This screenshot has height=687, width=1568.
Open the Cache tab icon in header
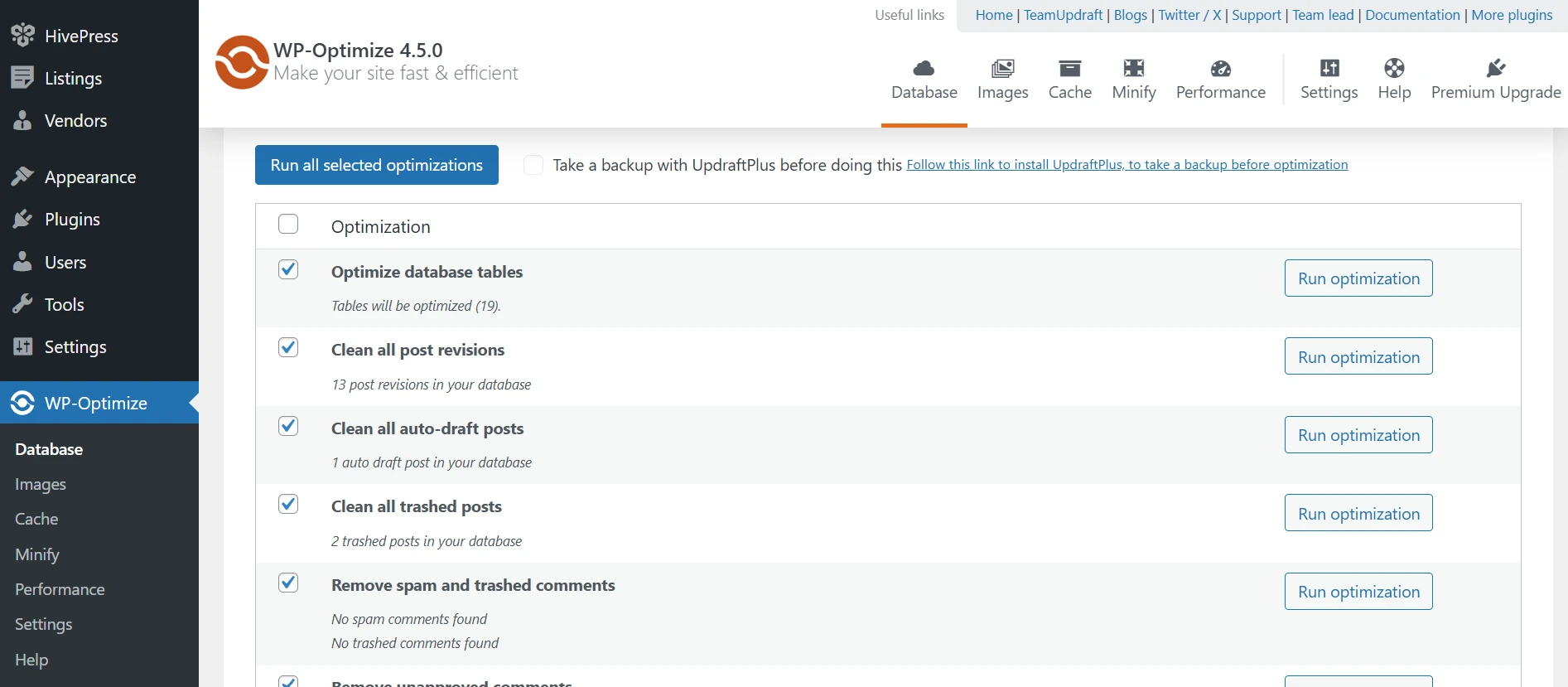coord(1069,68)
